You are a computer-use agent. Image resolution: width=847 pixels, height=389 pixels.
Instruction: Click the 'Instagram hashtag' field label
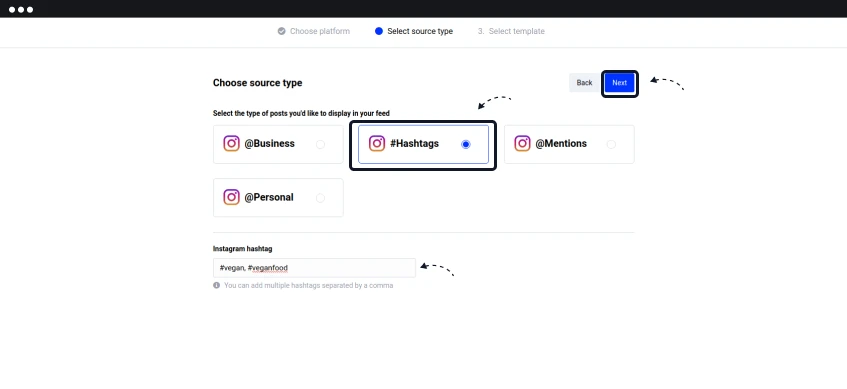243,249
